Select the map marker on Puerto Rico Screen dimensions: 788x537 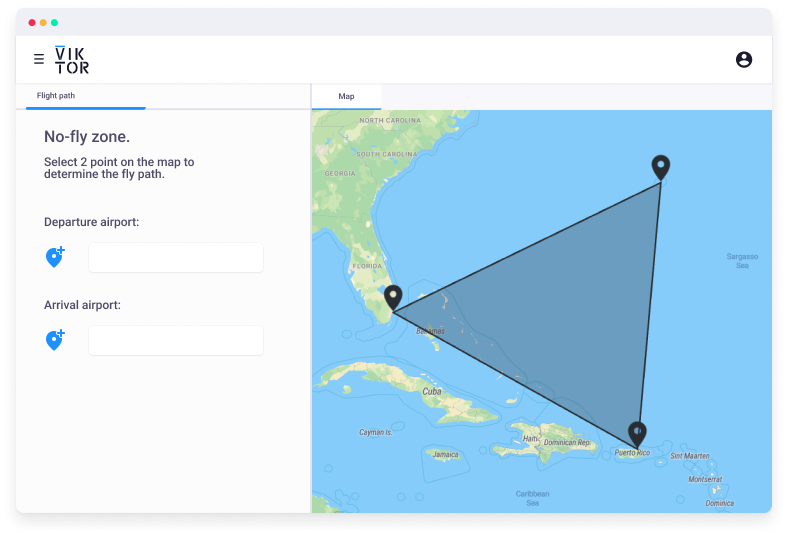point(637,433)
